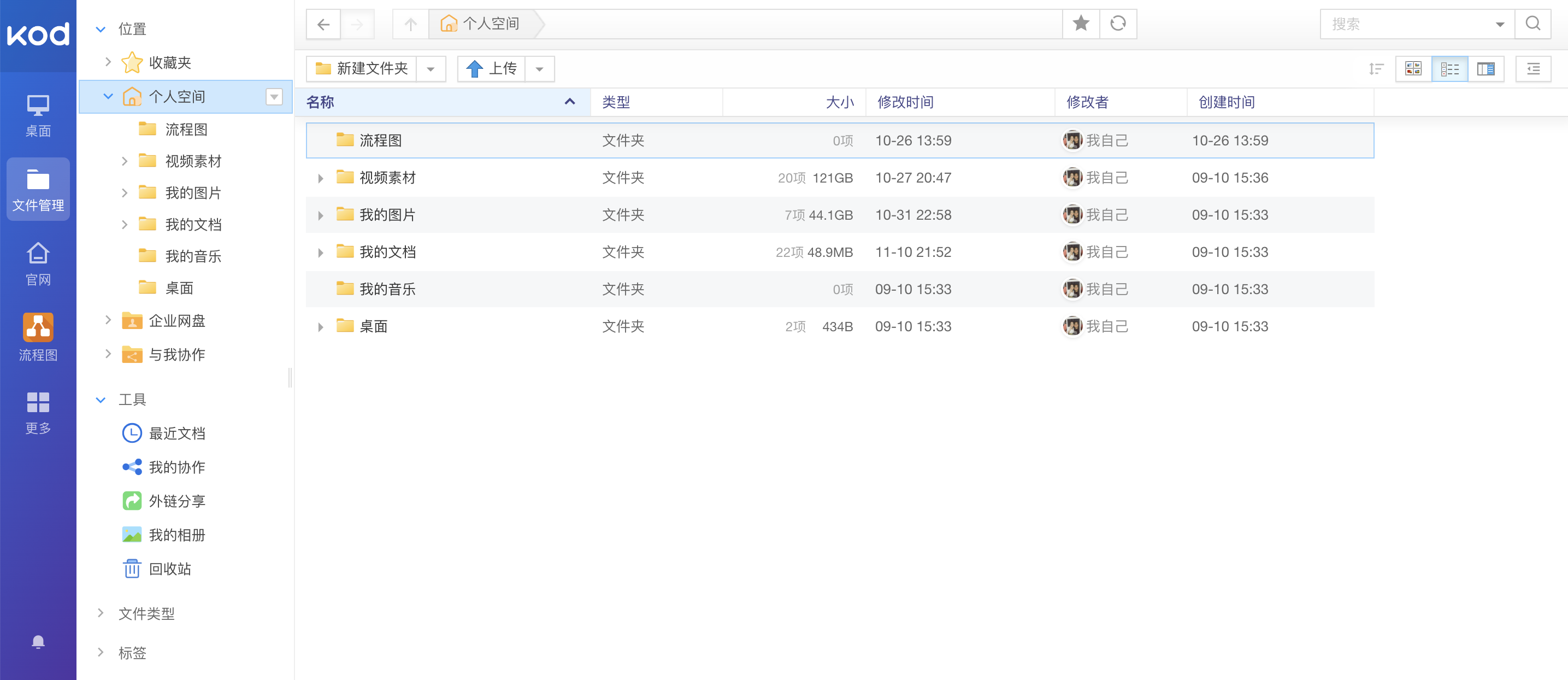Sort by 大小 column header
Screen dimensions: 1568x680
[794, 102]
